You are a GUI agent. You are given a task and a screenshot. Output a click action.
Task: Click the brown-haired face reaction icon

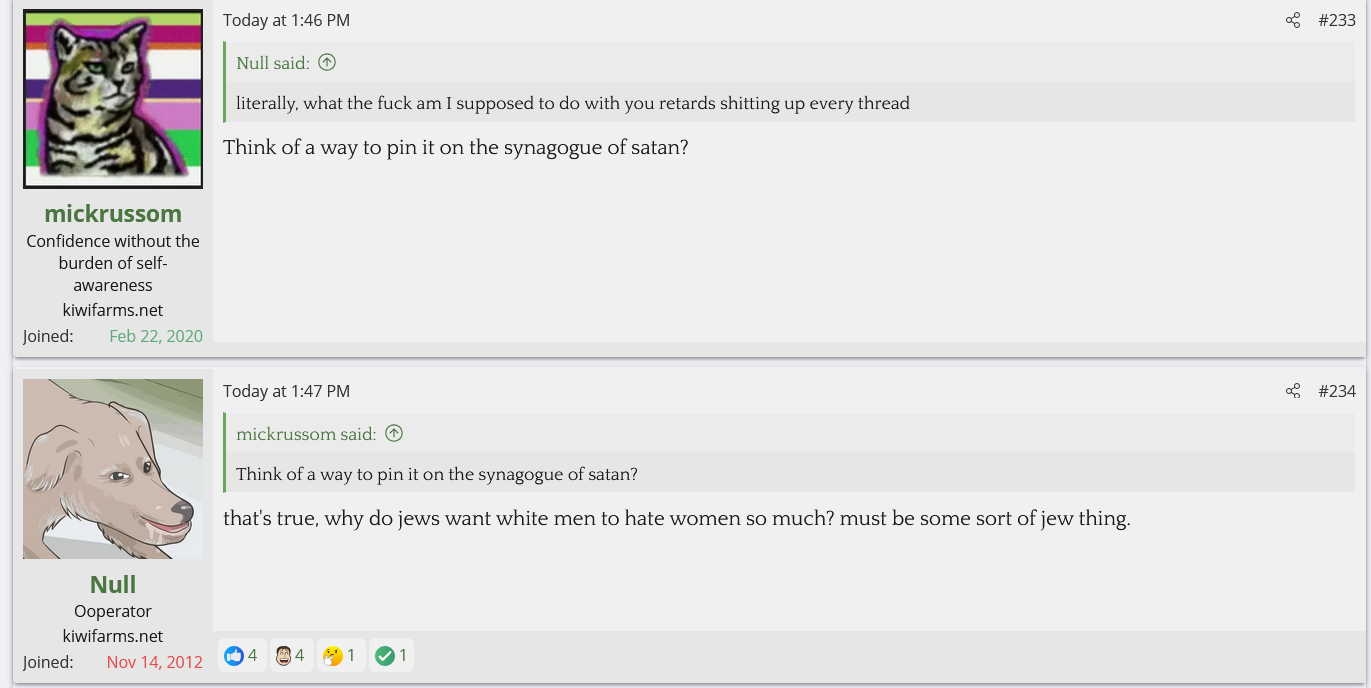point(284,656)
